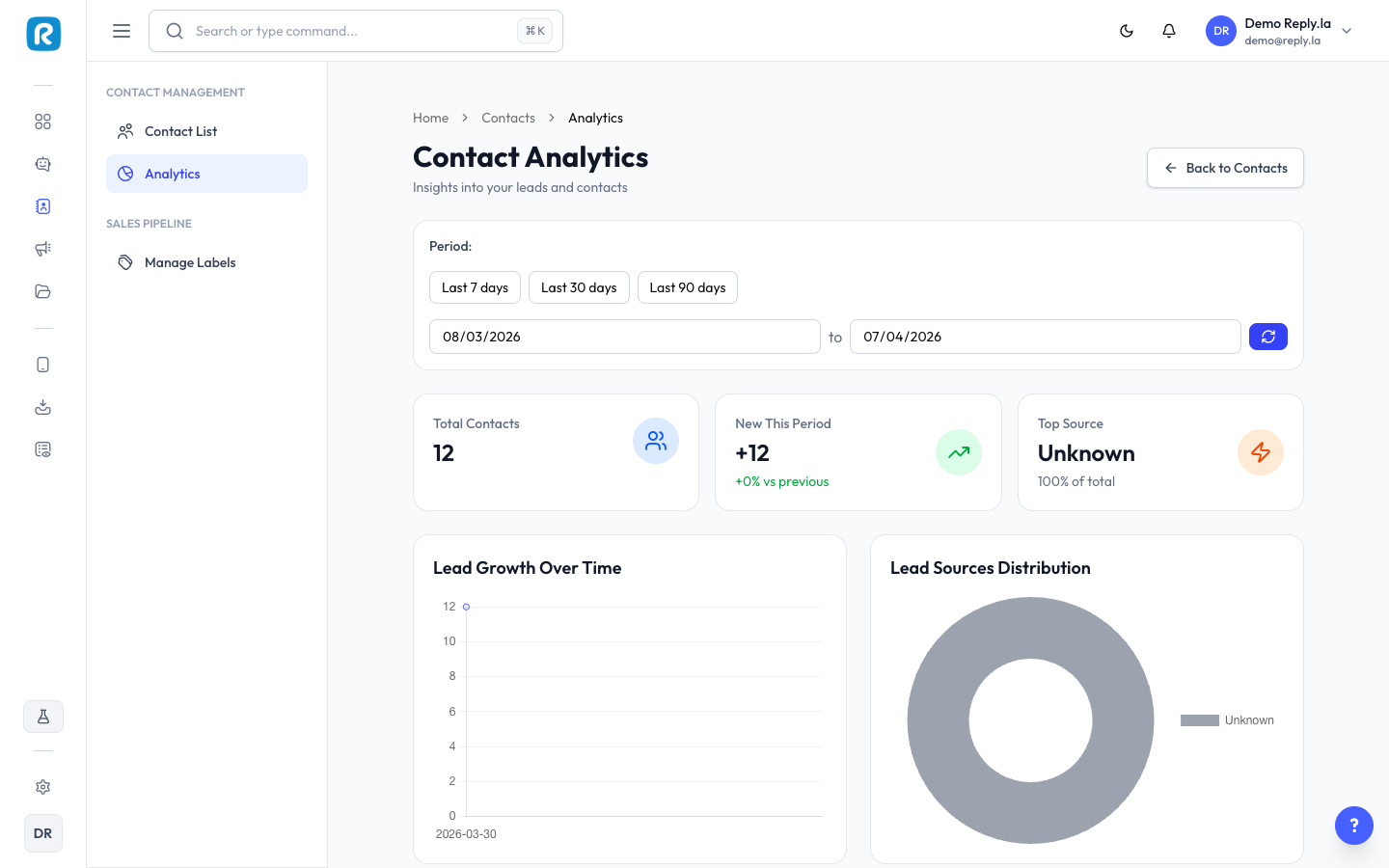This screenshot has width=1389, height=868.
Task: Open the lab flask icon in sidebar
Action: (x=43, y=717)
